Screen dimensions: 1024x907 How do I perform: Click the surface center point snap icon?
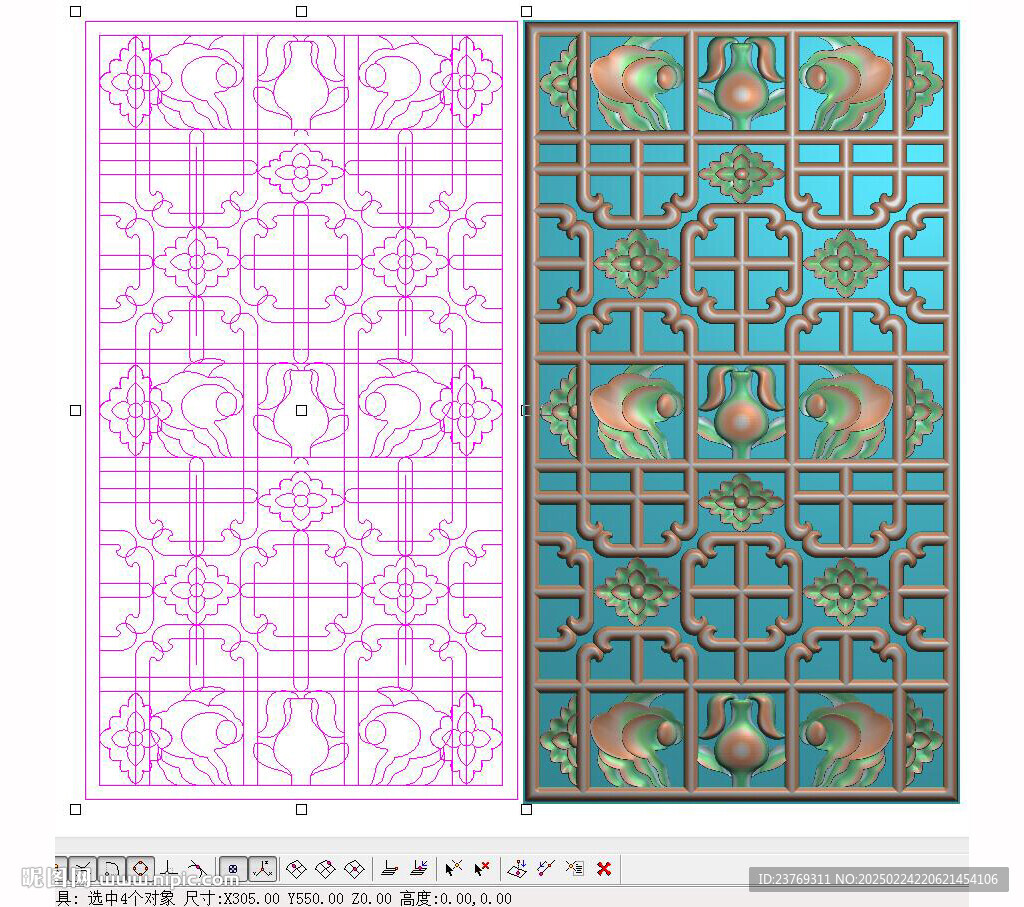point(354,869)
